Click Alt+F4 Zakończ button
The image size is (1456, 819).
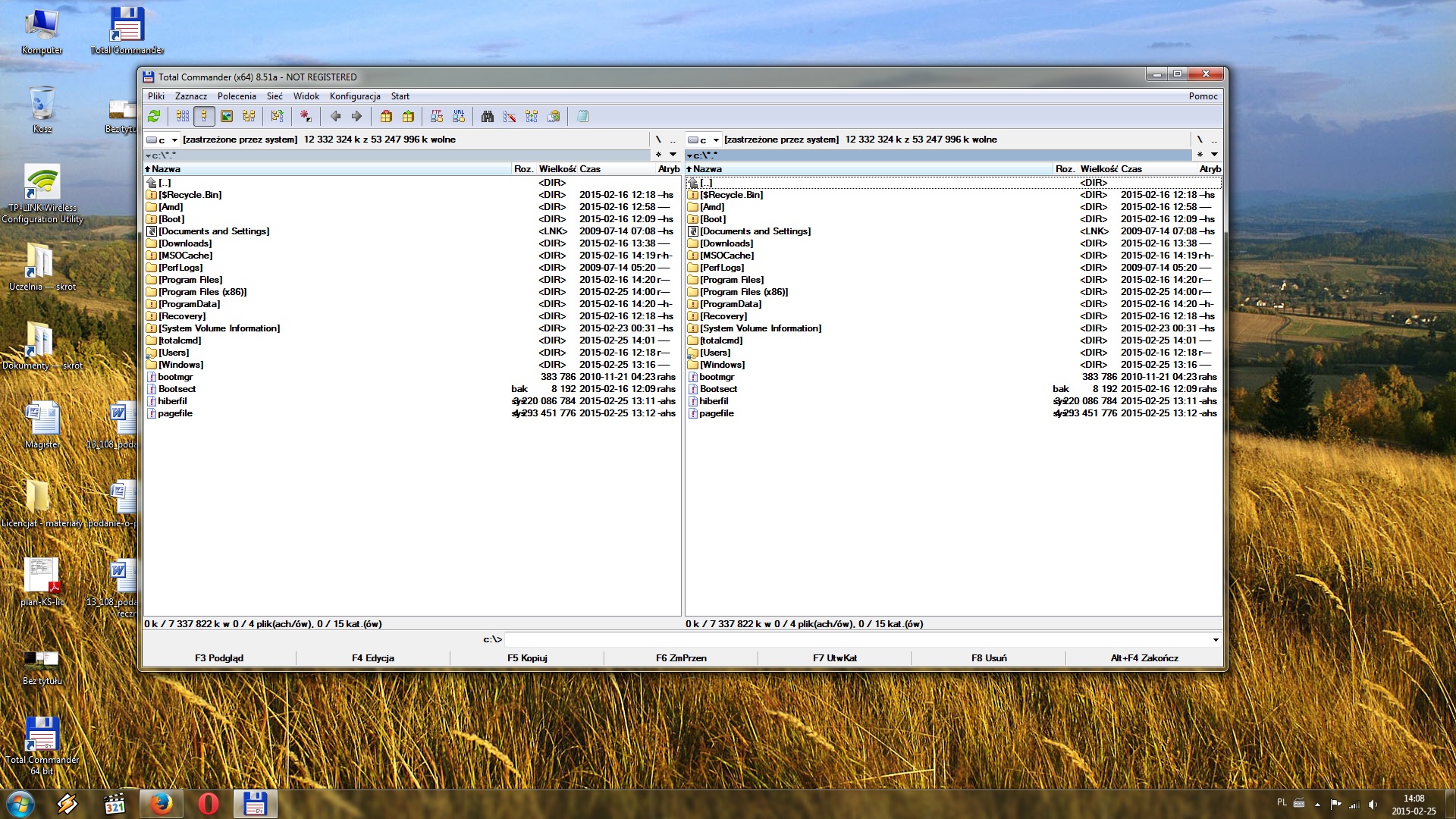pos(1144,658)
